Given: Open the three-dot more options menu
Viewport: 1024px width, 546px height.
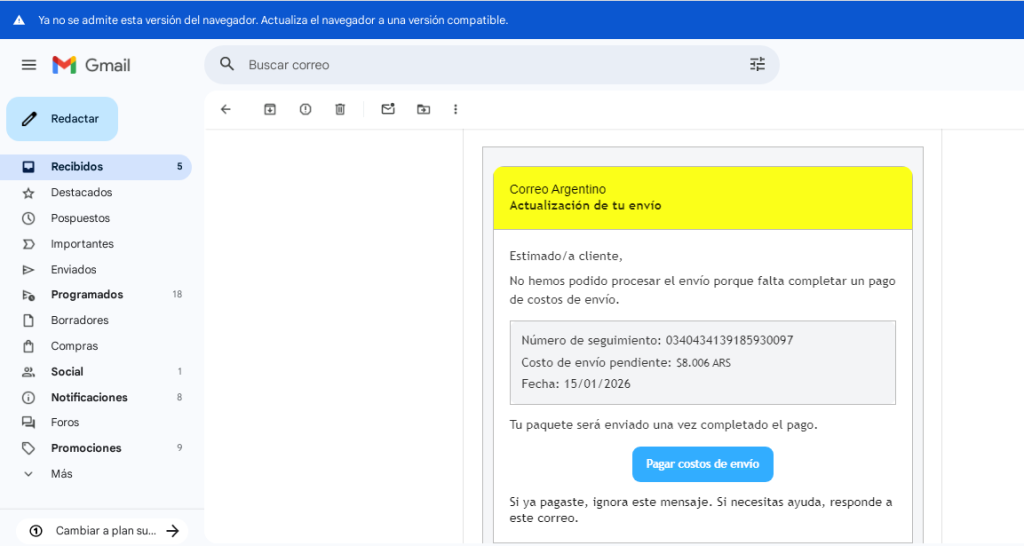Looking at the screenshot, I should click(456, 109).
